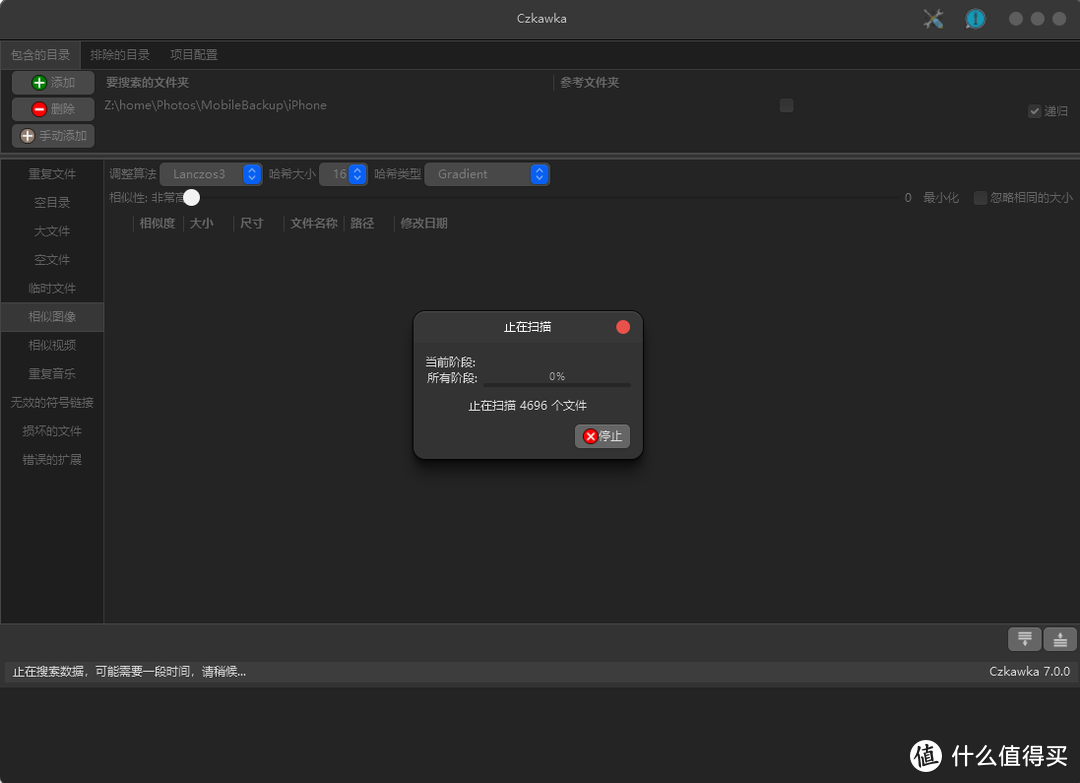Open the 项目配置 tab
This screenshot has width=1080, height=783.
193,54
